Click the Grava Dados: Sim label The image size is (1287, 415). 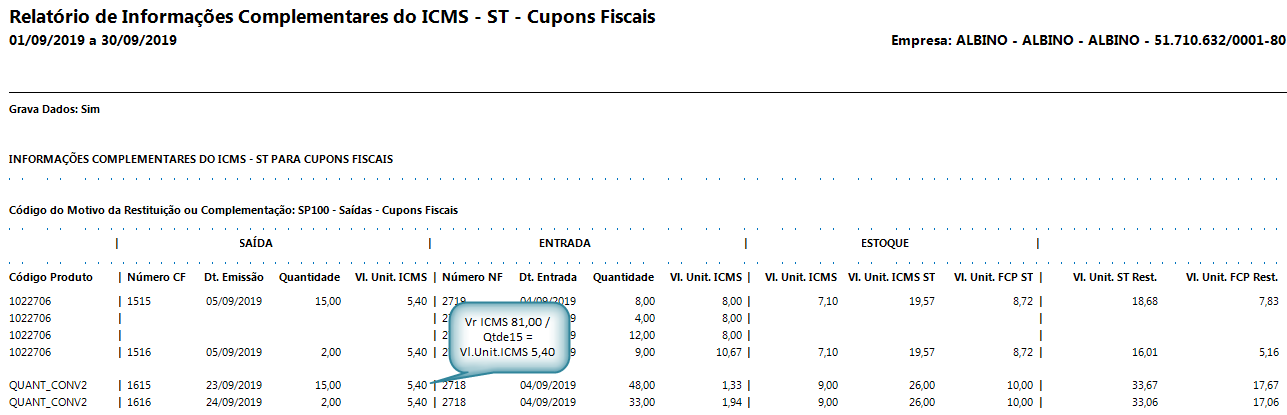[x=54, y=108]
